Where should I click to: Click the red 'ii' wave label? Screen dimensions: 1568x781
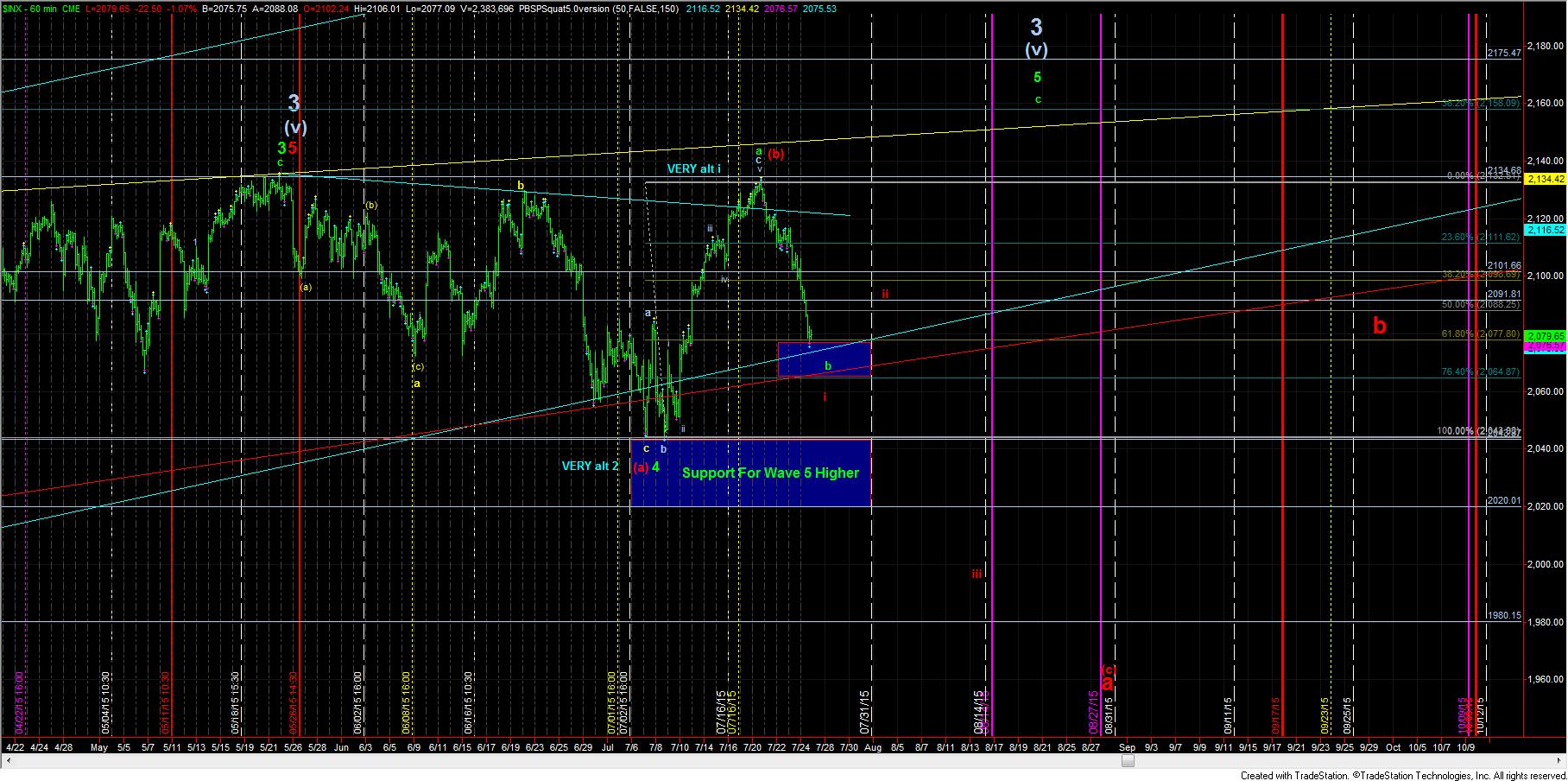coord(886,294)
